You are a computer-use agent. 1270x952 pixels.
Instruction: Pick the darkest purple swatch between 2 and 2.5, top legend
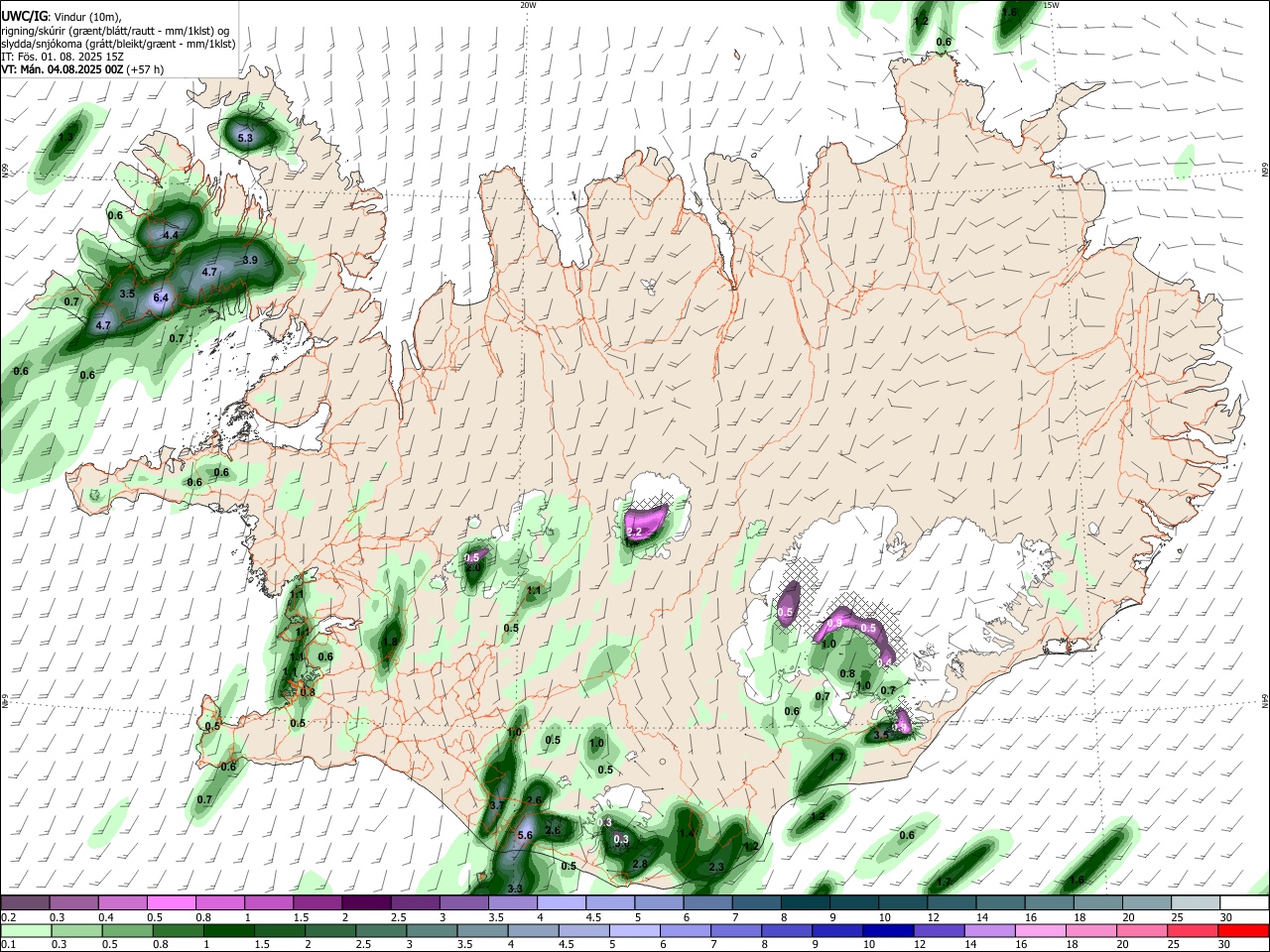tap(366, 903)
